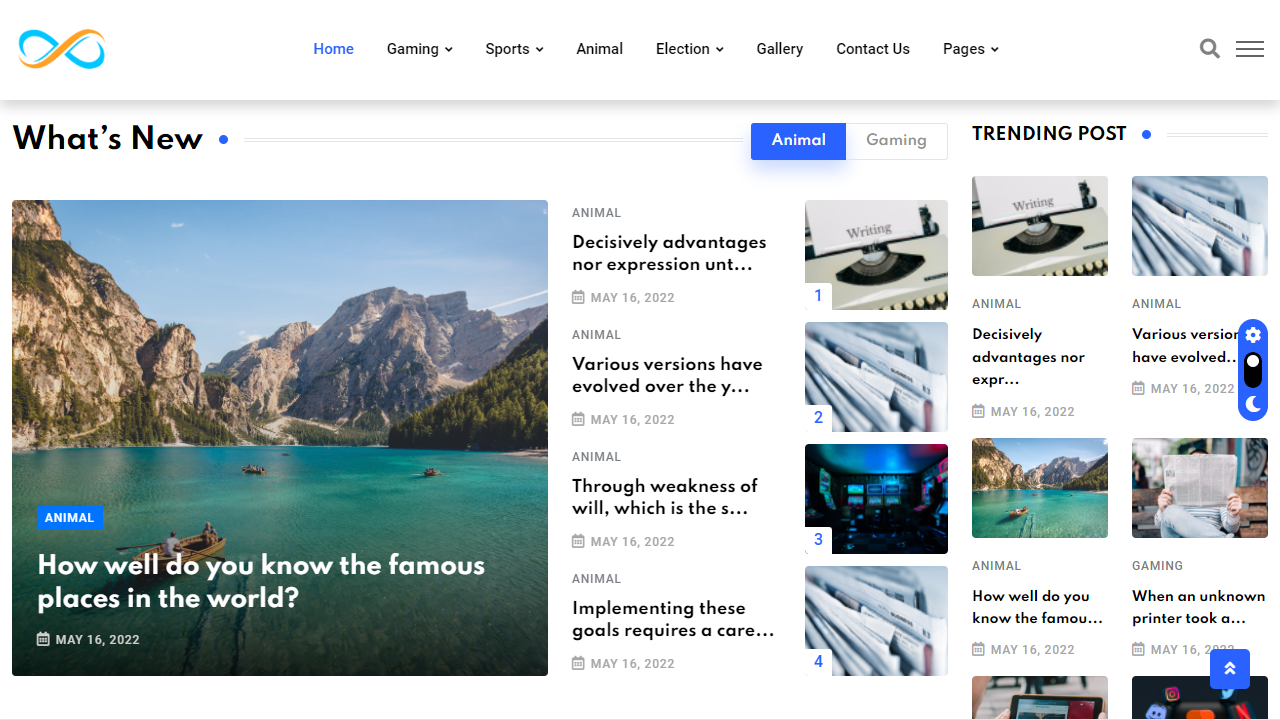Toggle the theme switch on the floating panel
The height and width of the screenshot is (720, 1280).
tap(1253, 369)
